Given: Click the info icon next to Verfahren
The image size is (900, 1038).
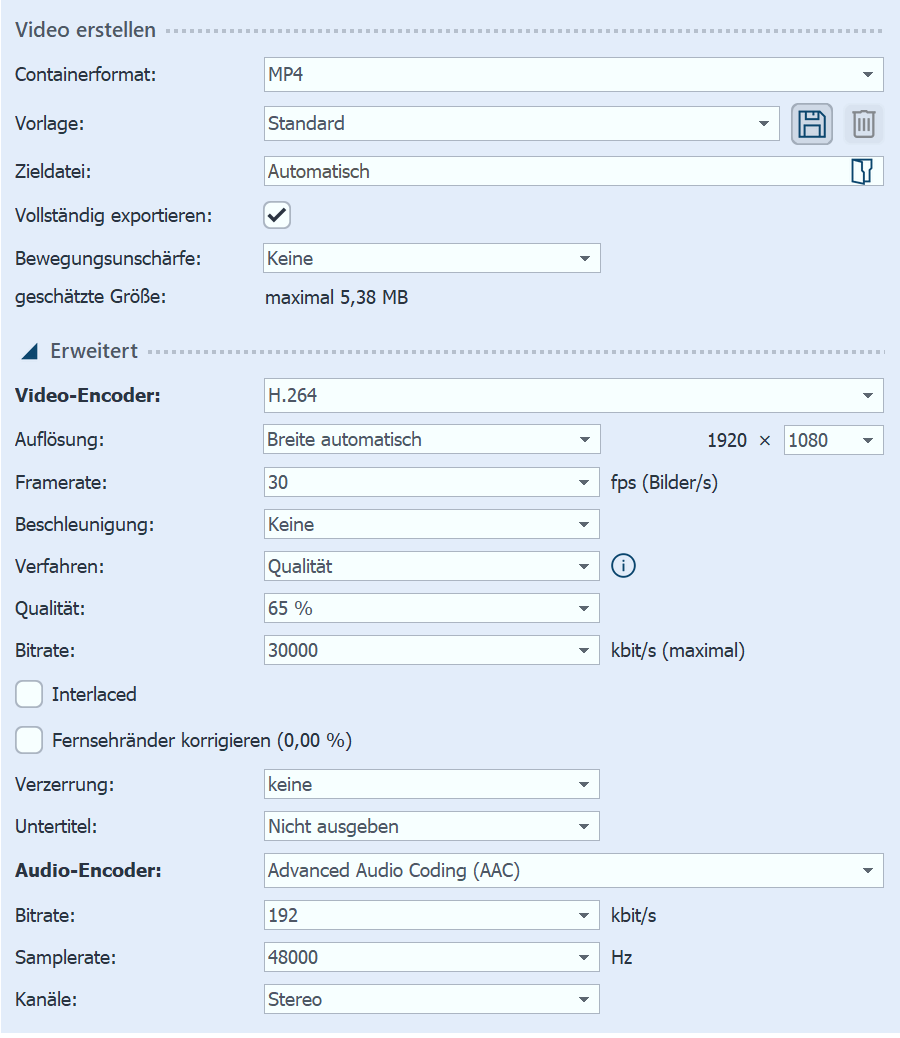Looking at the screenshot, I should click(x=623, y=566).
